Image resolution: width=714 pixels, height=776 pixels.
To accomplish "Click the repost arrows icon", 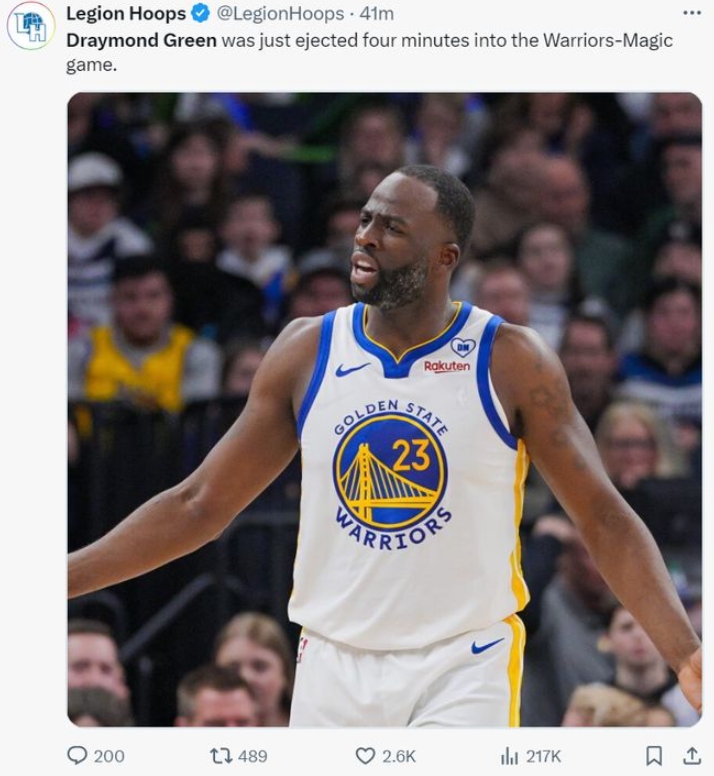I will pyautogui.click(x=221, y=755).
